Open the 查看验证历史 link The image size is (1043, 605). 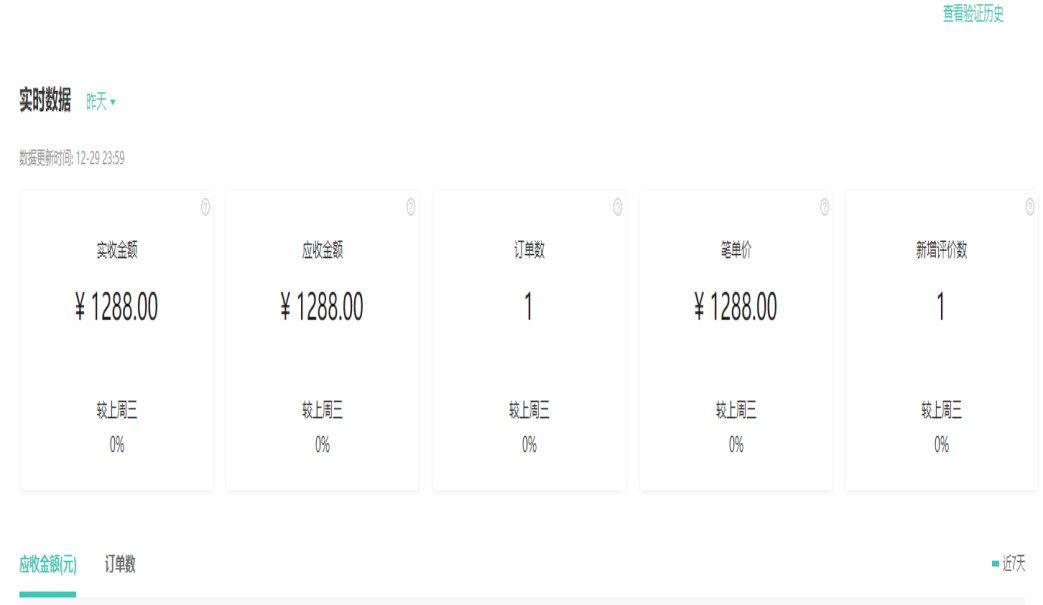[972, 14]
